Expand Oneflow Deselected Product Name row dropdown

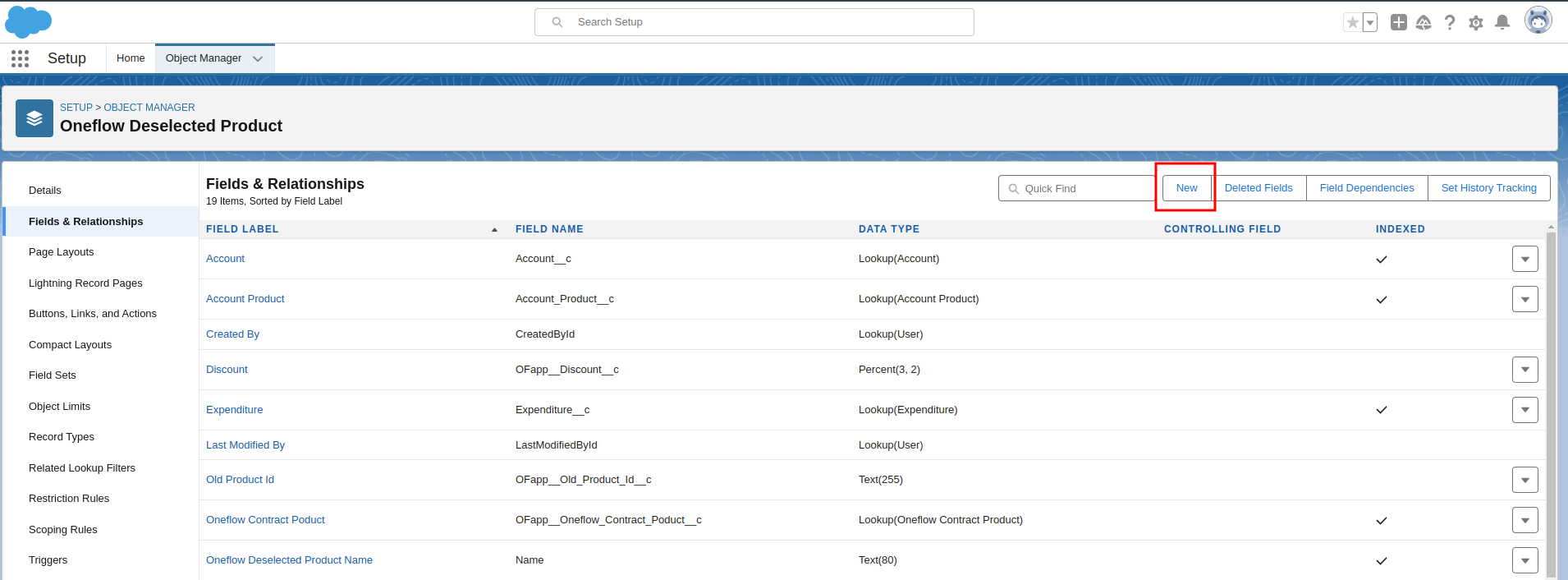point(1525,560)
